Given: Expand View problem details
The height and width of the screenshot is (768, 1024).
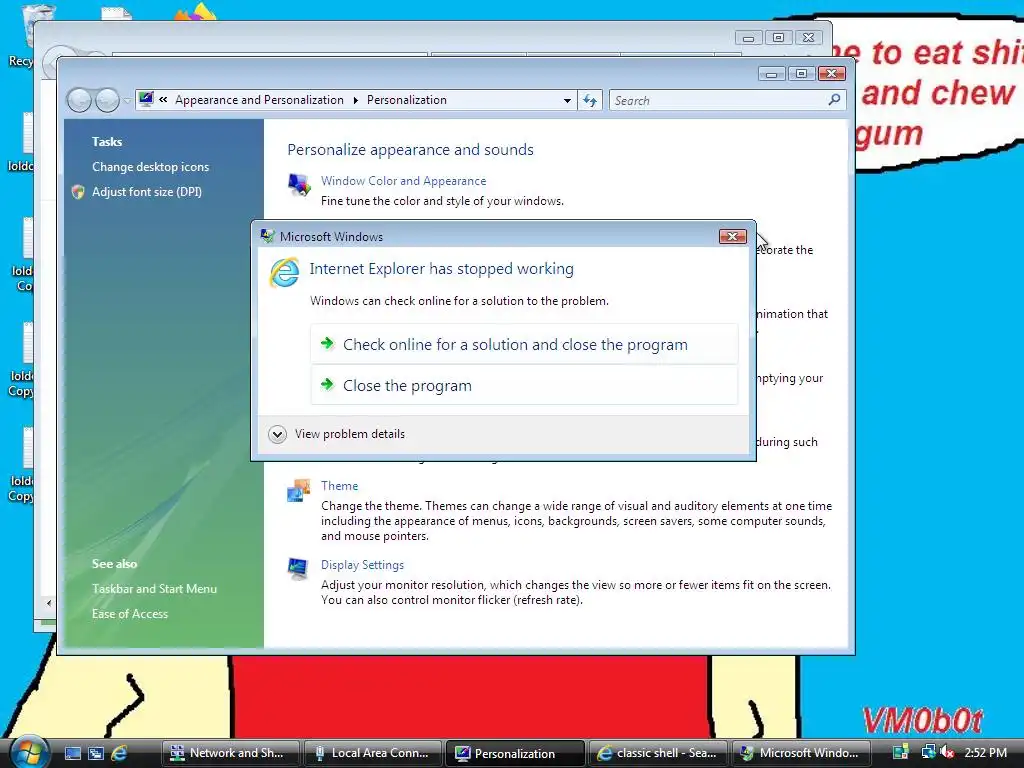Looking at the screenshot, I should 337,434.
